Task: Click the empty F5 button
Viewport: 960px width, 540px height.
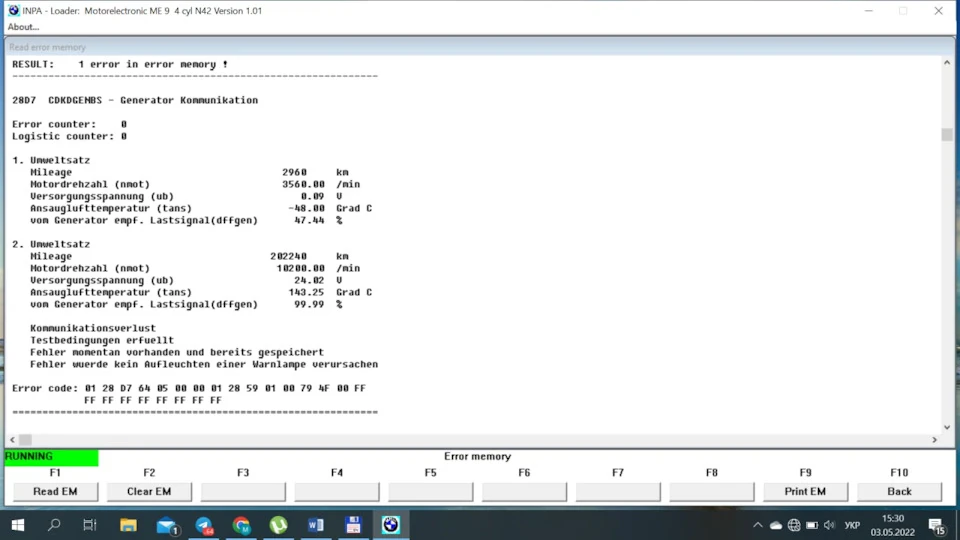Action: click(x=430, y=491)
